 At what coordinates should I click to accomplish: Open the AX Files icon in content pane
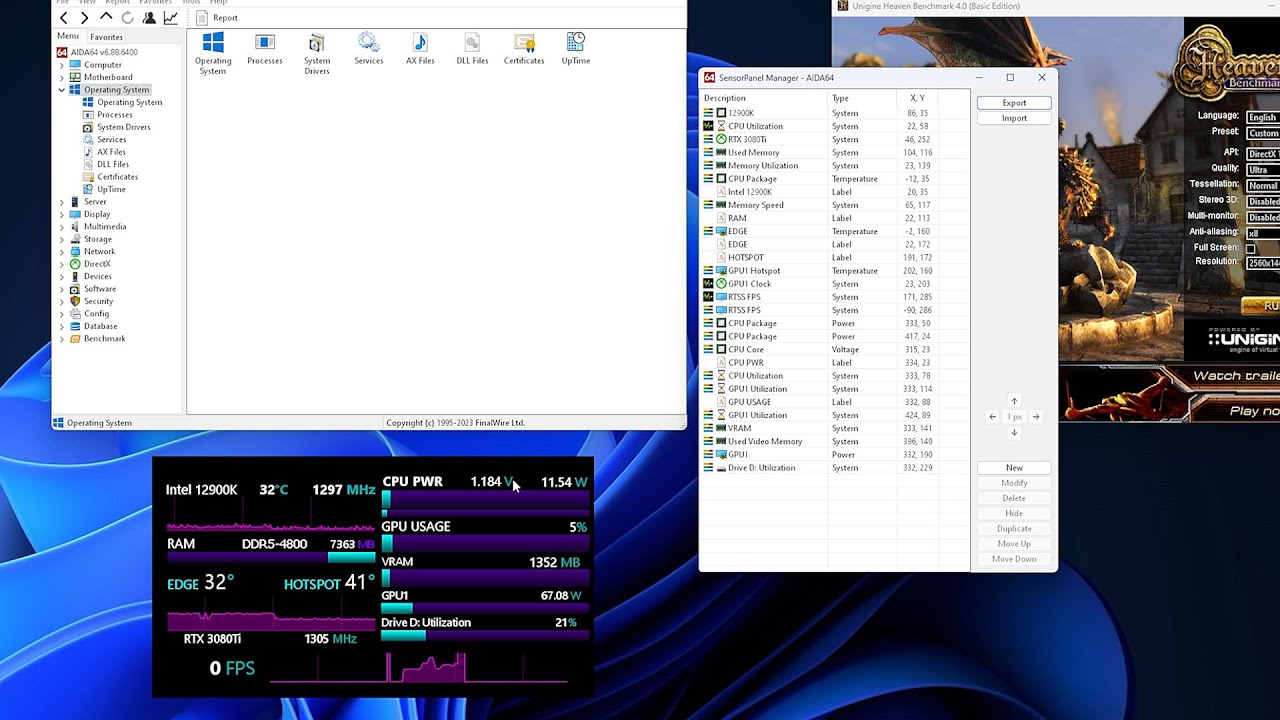(420, 49)
